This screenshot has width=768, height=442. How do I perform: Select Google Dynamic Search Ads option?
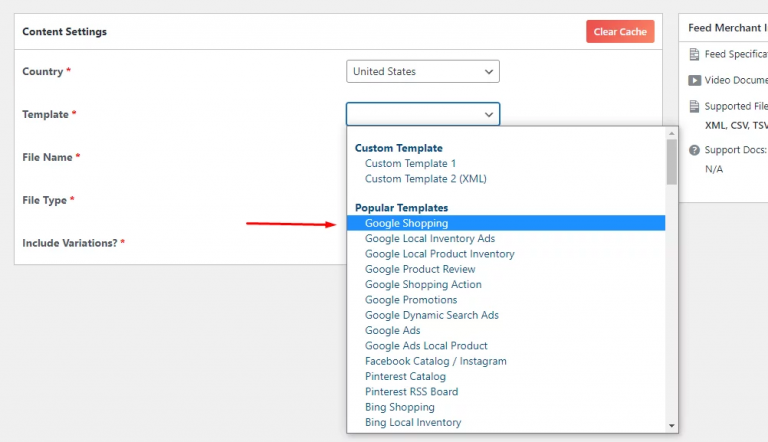pyautogui.click(x=431, y=315)
